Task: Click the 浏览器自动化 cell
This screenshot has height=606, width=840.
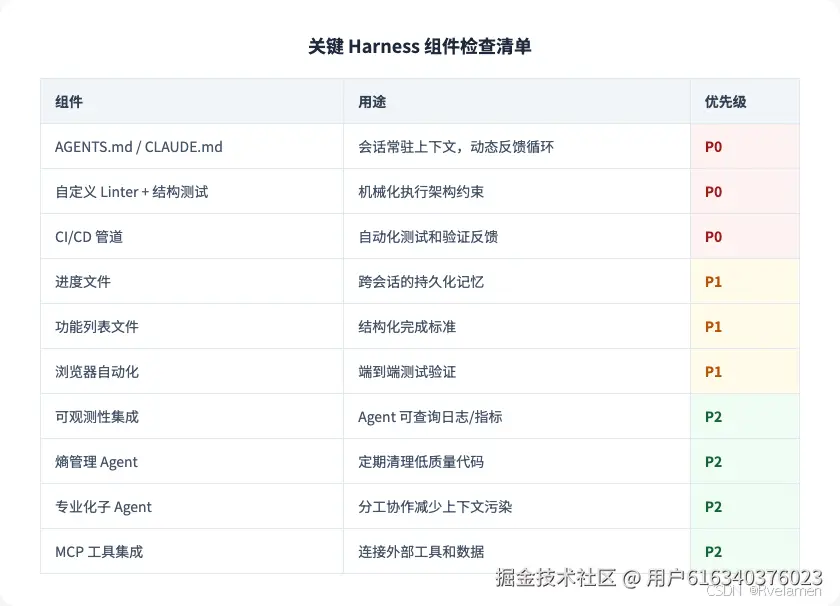Action: click(97, 372)
